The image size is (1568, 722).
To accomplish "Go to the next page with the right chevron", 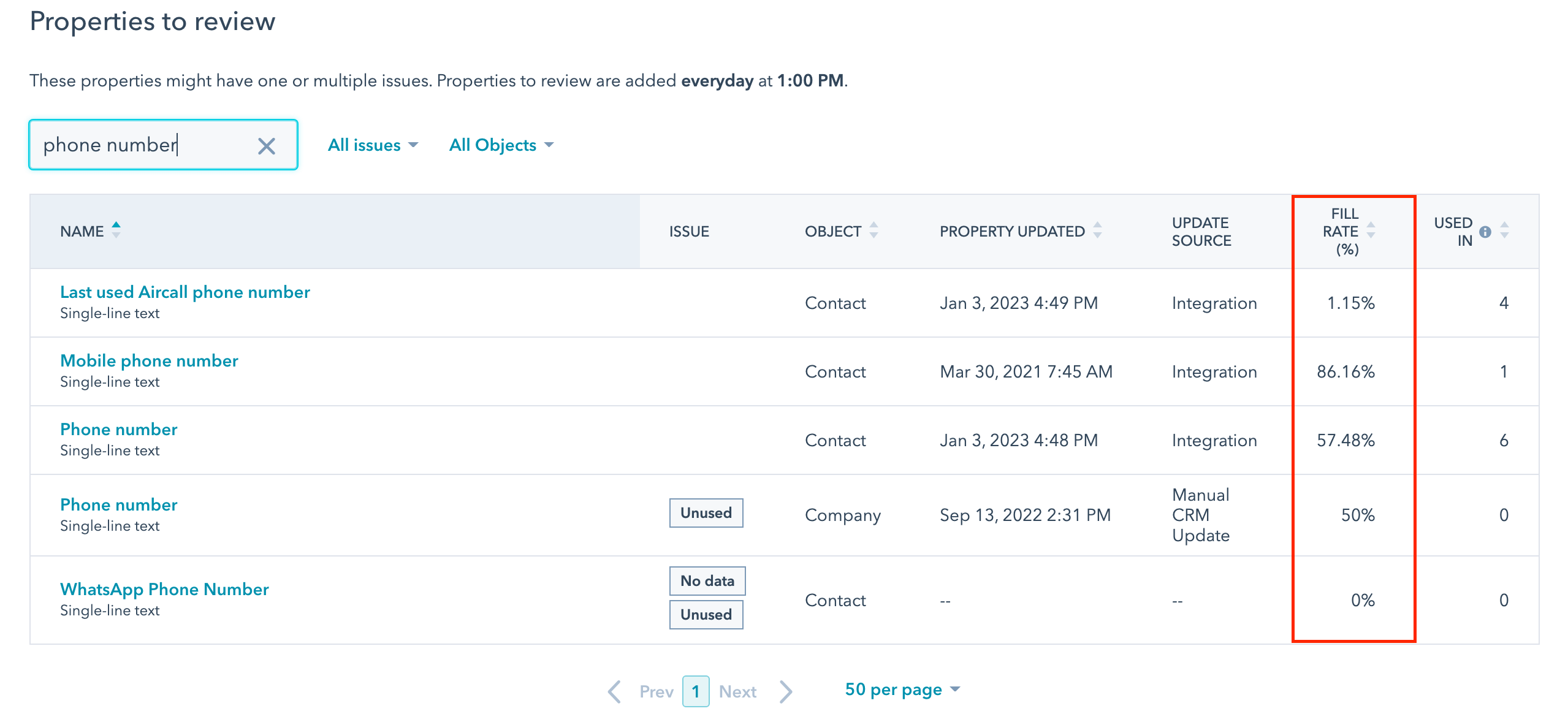I will pyautogui.click(x=786, y=691).
